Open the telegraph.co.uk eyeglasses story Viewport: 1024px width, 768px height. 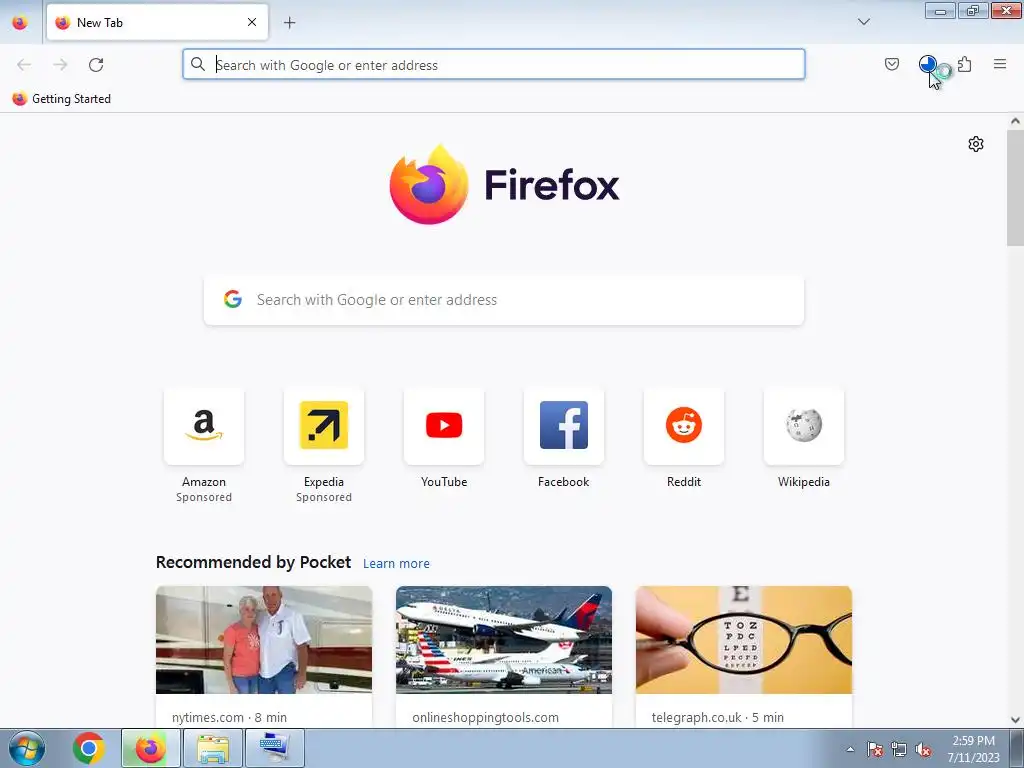(x=744, y=640)
